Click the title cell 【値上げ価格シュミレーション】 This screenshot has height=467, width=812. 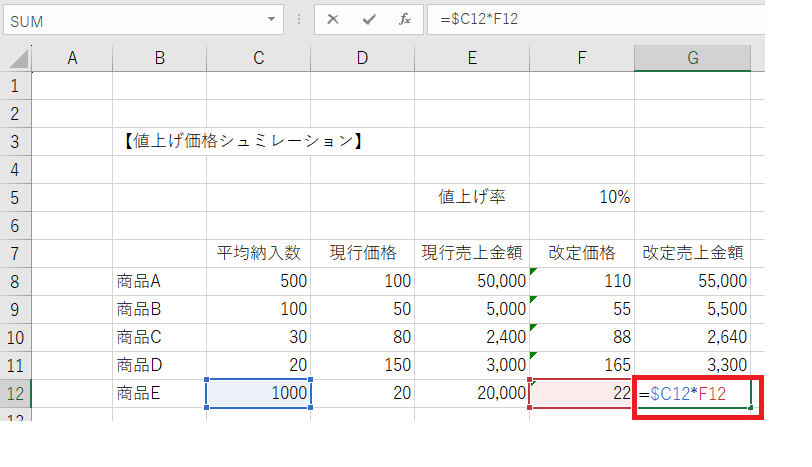(242, 141)
